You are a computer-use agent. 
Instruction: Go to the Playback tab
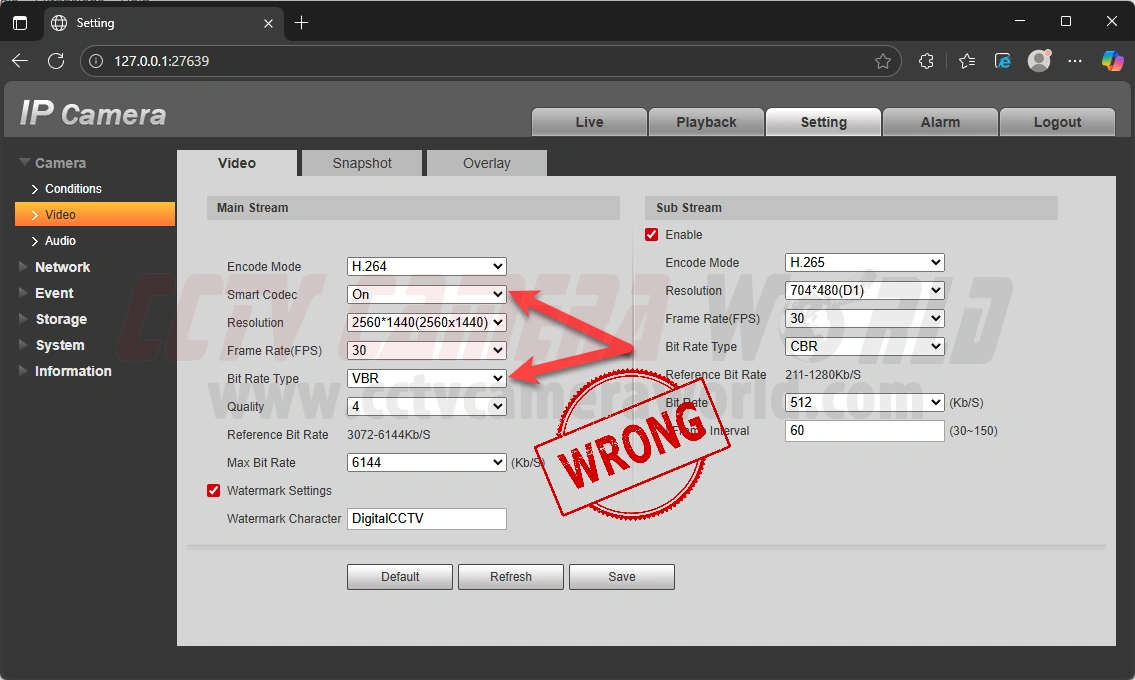tap(706, 122)
